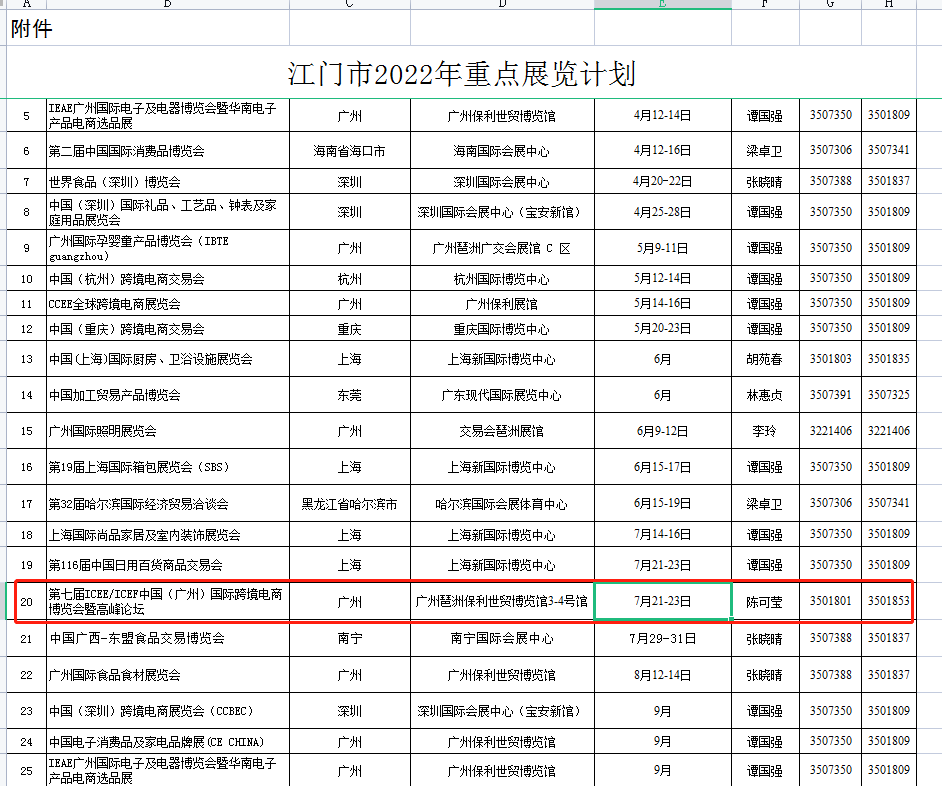
Task: Select title cell 江门市2022年重点展览计划
Action: point(461,73)
